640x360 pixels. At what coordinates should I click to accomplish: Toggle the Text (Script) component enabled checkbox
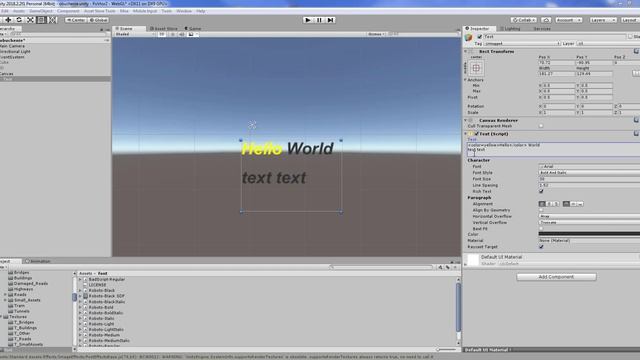click(x=476, y=133)
